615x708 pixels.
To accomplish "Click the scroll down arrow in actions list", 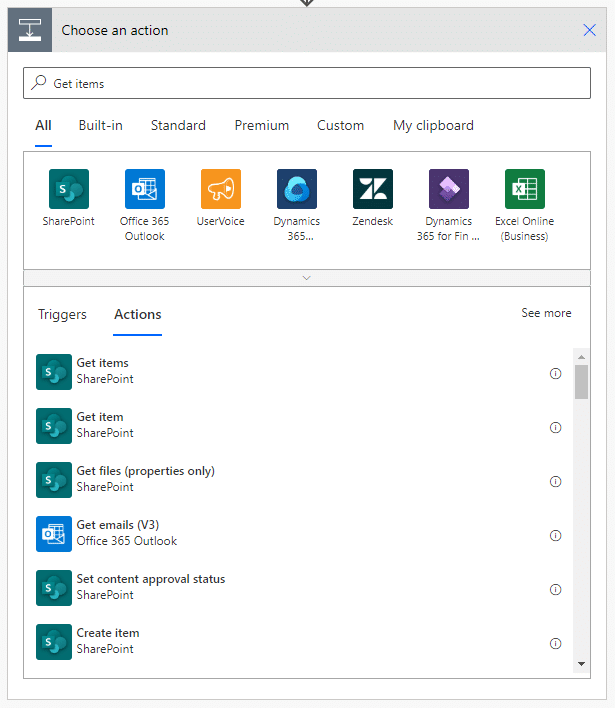I will (x=582, y=664).
